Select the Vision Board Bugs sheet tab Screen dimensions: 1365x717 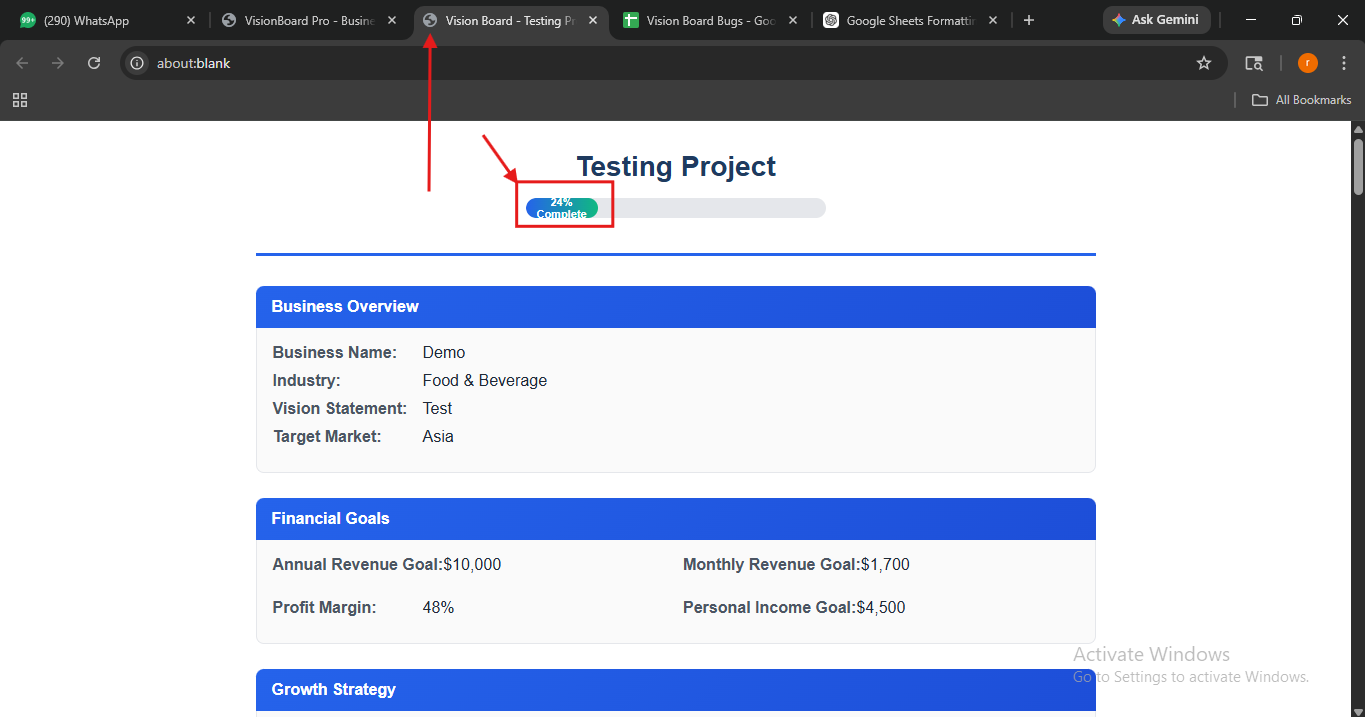[x=711, y=20]
